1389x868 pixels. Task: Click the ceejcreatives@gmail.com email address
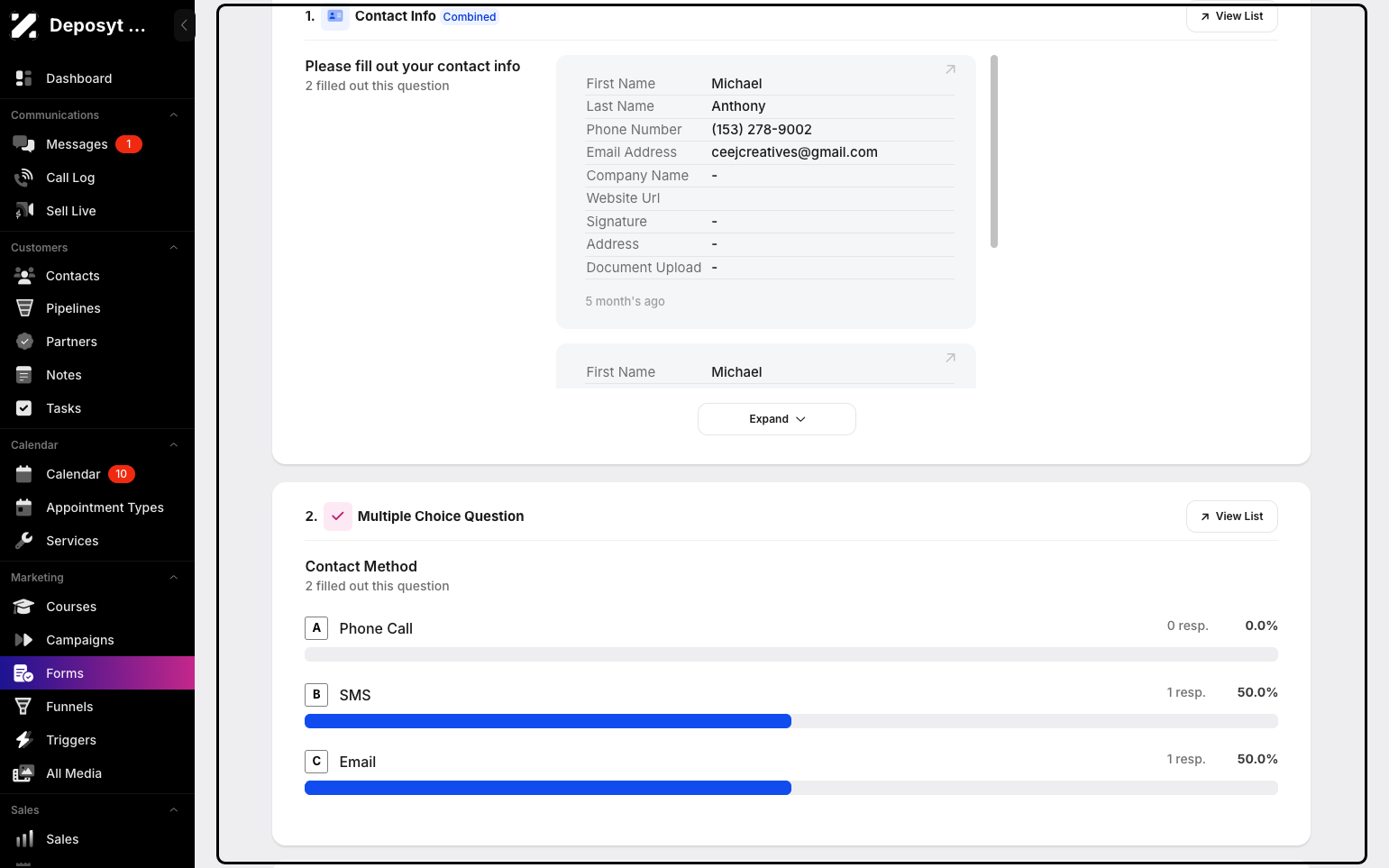point(794,152)
